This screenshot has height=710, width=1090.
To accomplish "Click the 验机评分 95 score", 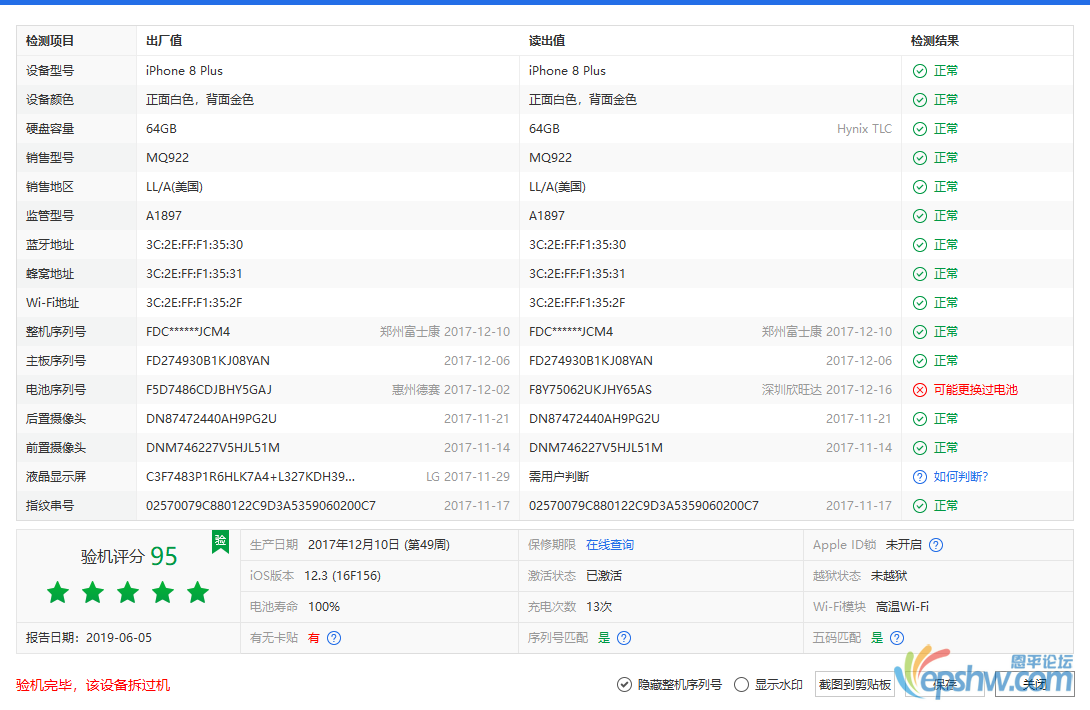I will (x=129, y=556).
